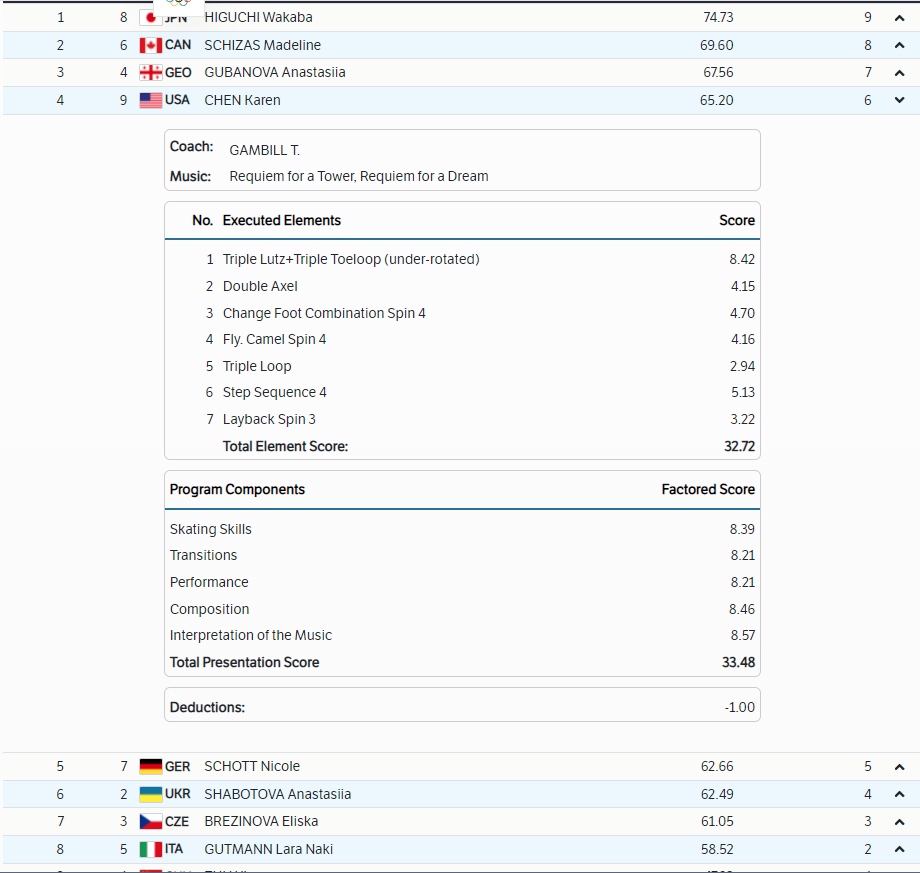Open HIGUCHI Wakaba athlete name
This screenshot has width=920, height=873.
[x=257, y=18]
